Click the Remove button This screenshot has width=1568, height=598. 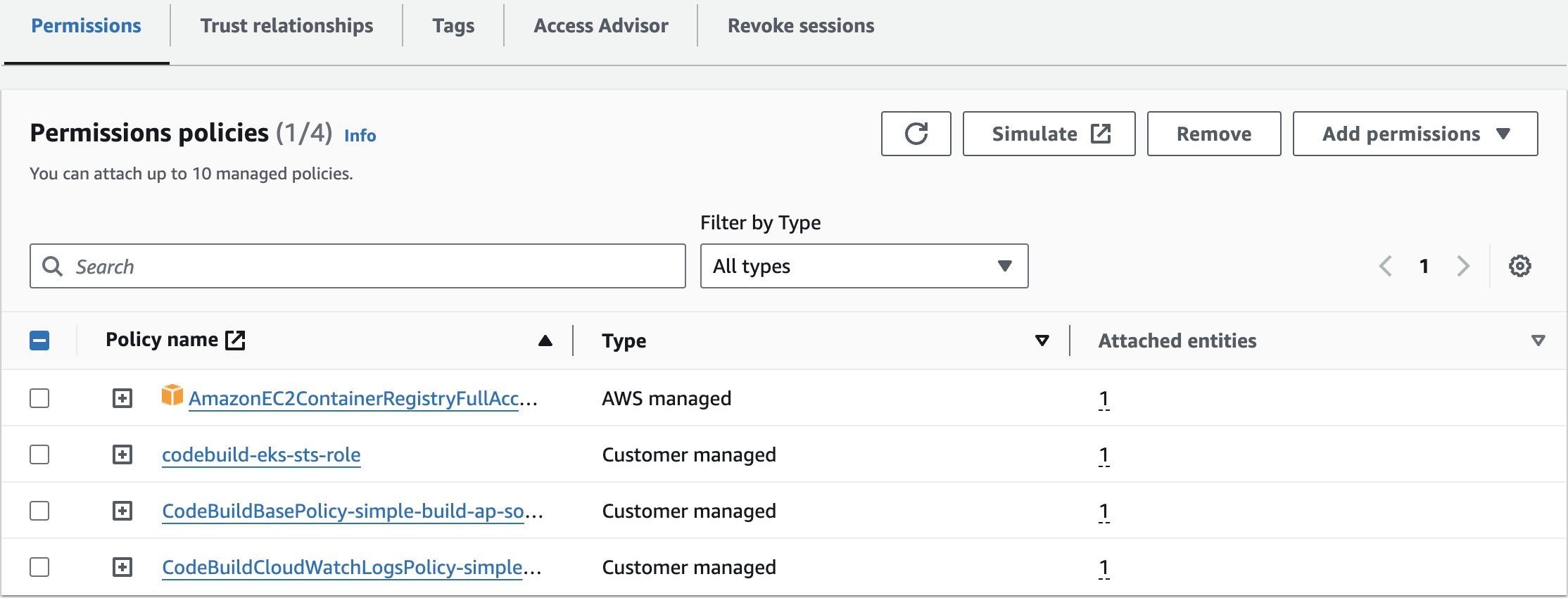tap(1213, 134)
